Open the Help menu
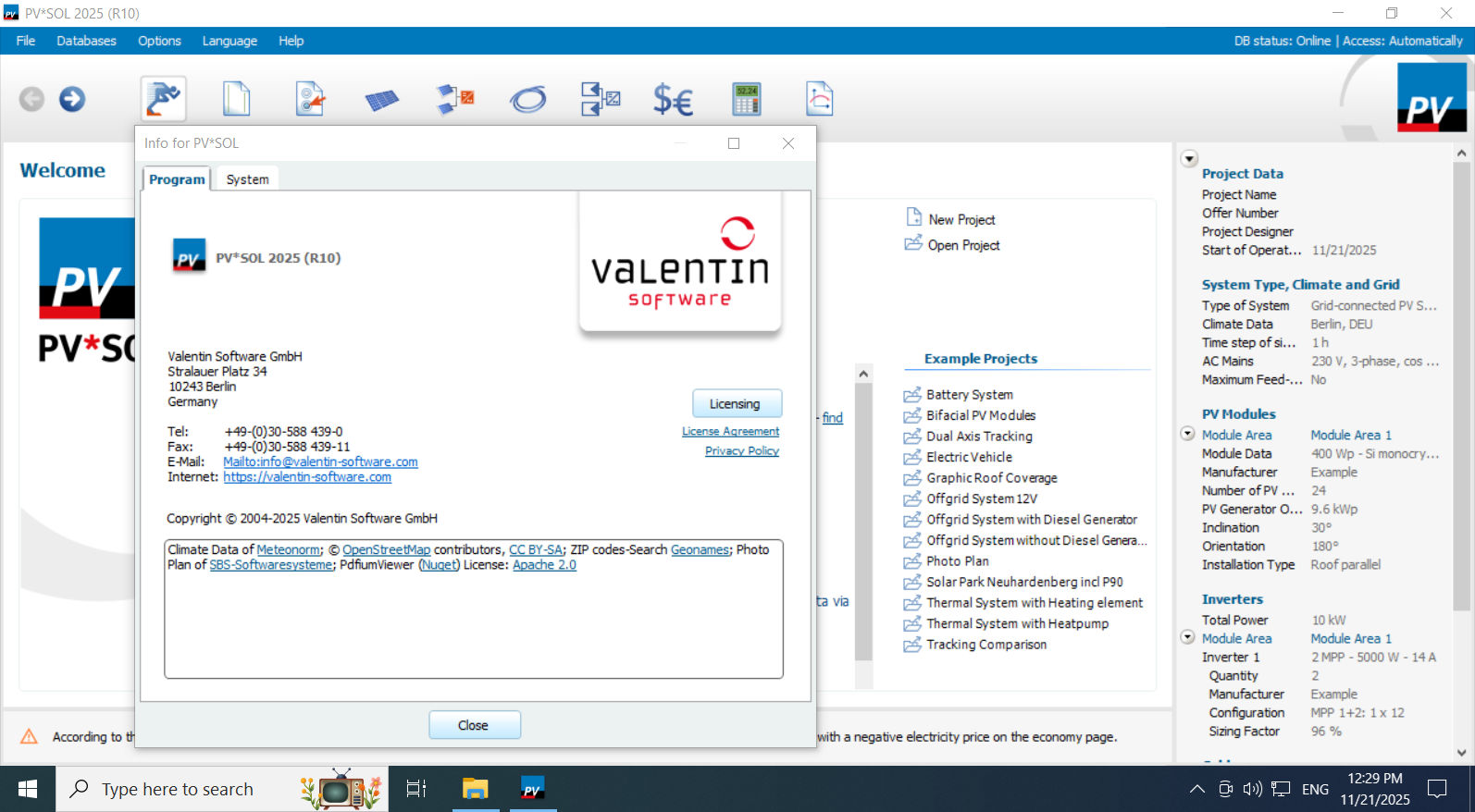This screenshot has width=1475, height=812. [291, 41]
